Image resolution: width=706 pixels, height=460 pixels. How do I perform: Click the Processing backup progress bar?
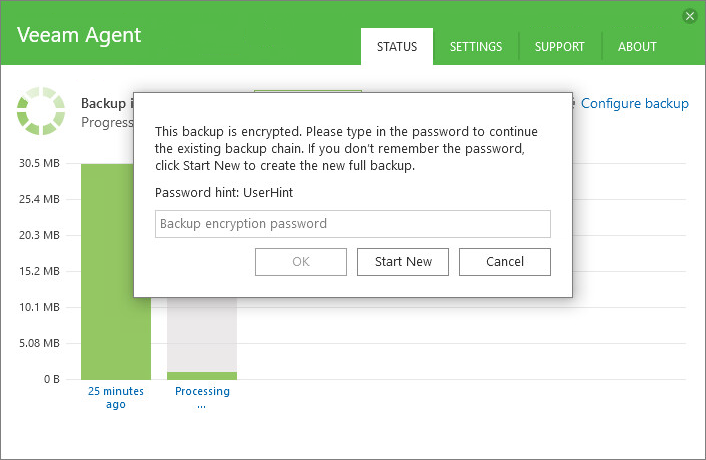(202, 375)
